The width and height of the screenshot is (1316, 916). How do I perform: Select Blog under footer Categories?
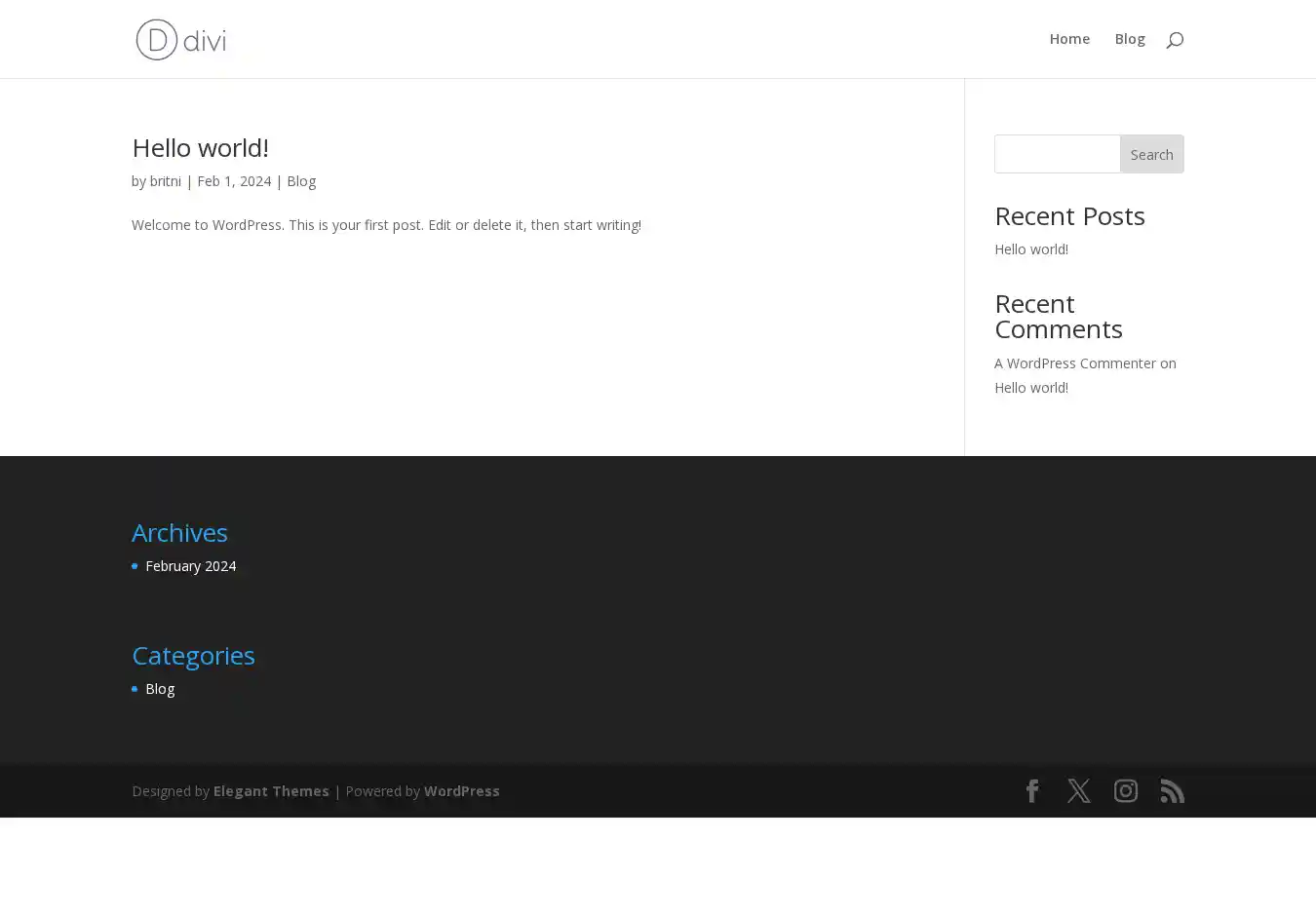(160, 689)
